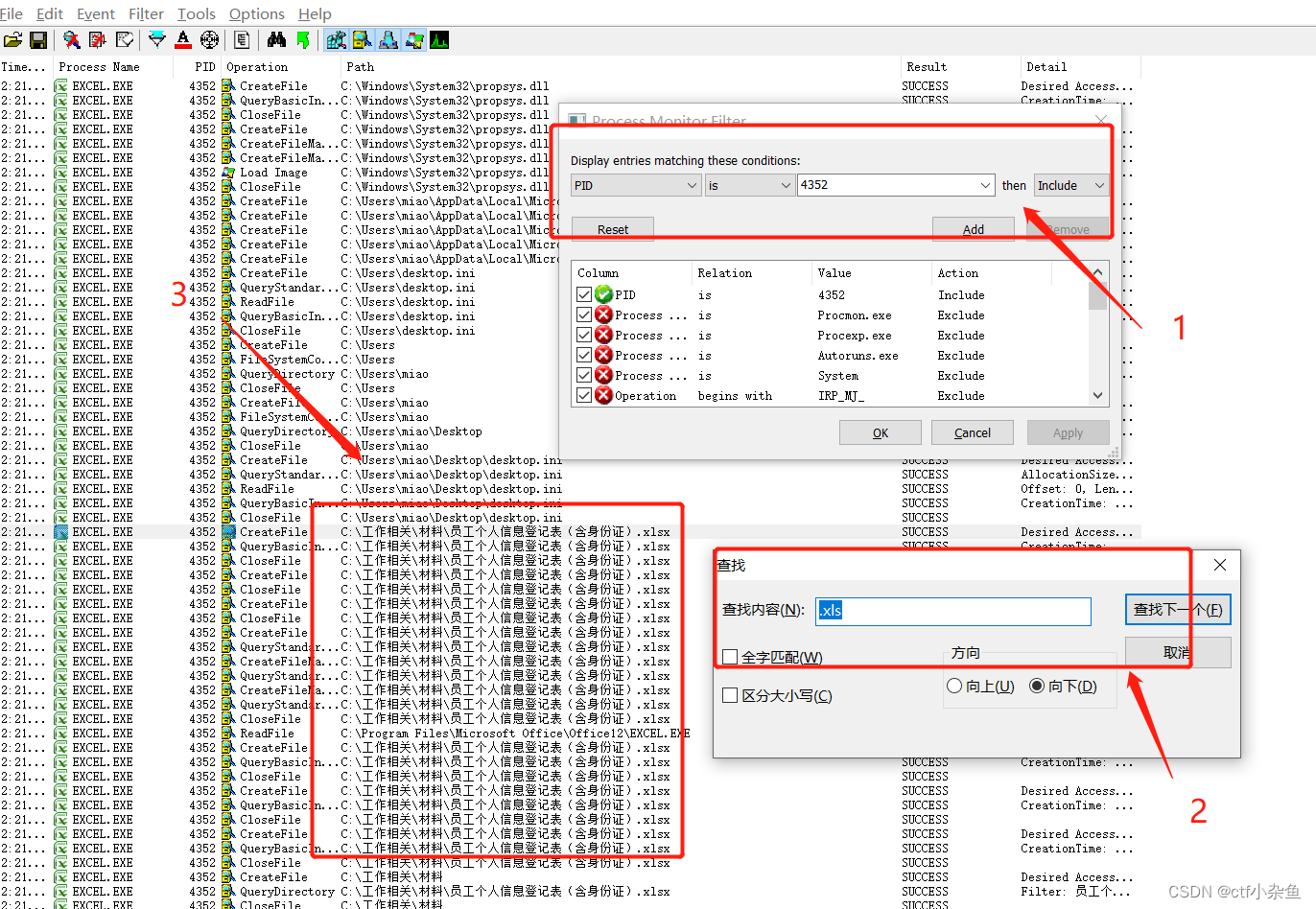Open the 4352 value combo box arrow
The height and width of the screenshot is (909, 1316).
coord(985,185)
